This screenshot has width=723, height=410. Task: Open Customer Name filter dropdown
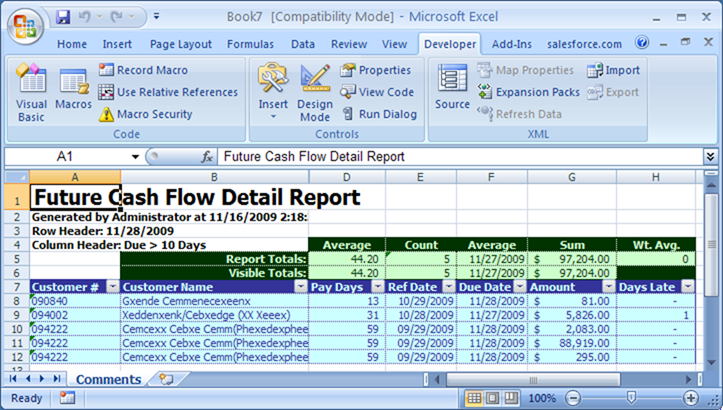click(x=301, y=287)
